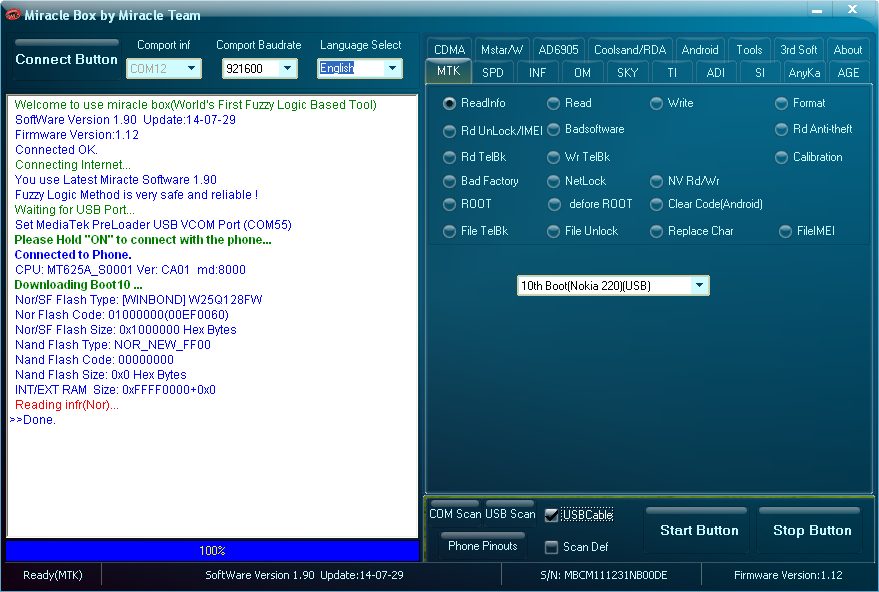Minimize the Miracle Box window
879x592 pixels.
(817, 10)
